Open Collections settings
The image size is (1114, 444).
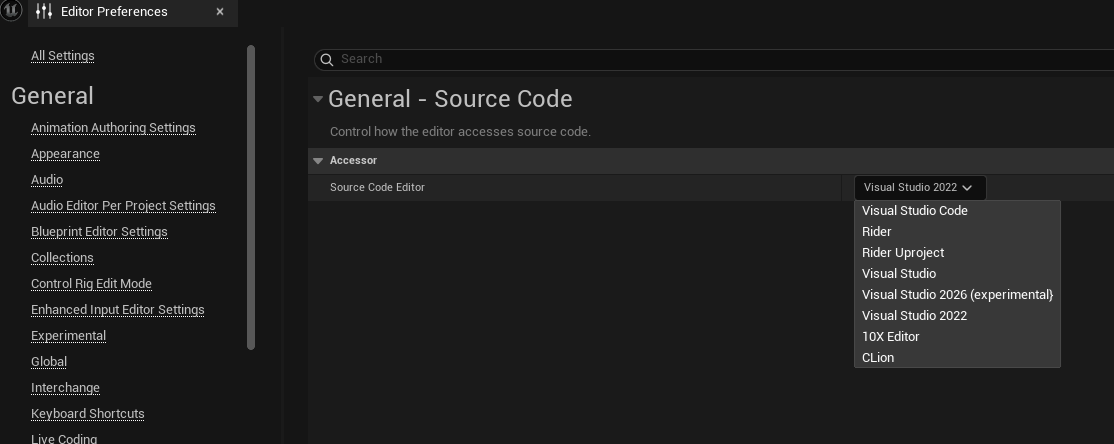[x=63, y=258]
